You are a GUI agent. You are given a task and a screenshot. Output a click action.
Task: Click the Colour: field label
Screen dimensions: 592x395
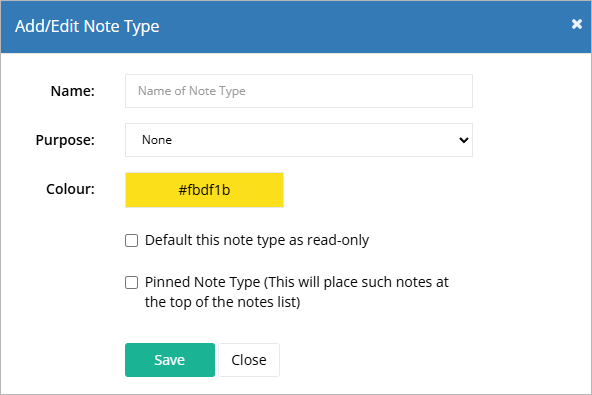point(70,189)
